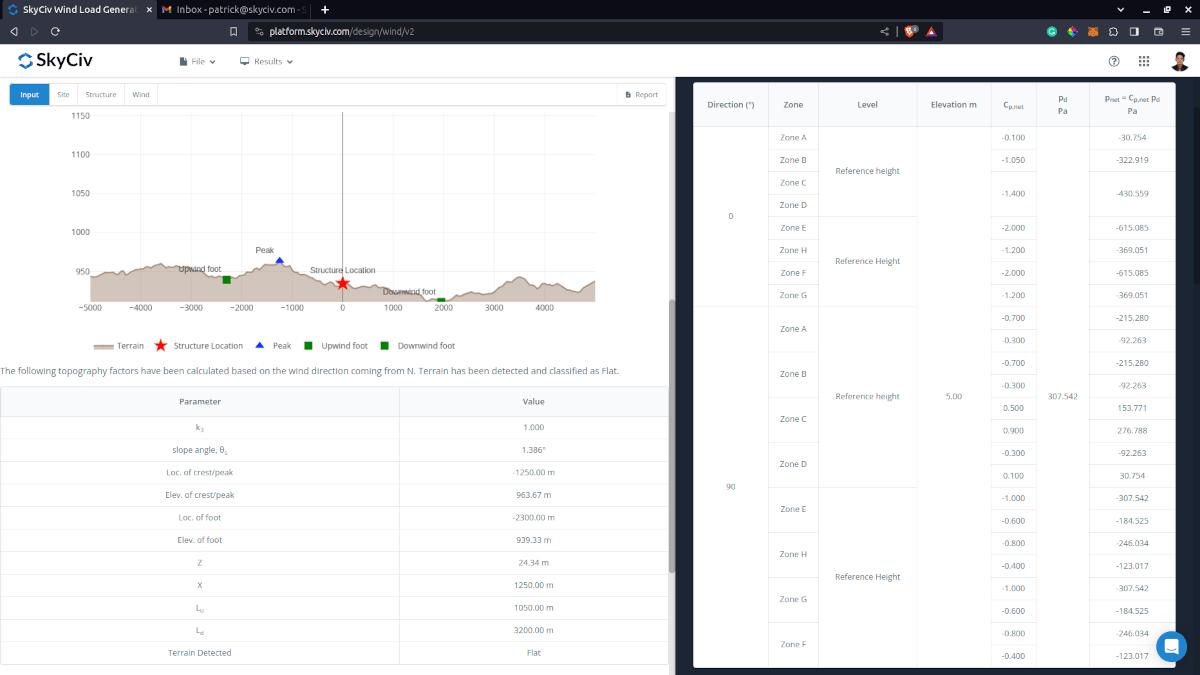Click the Report button
The image size is (1200, 675).
point(641,95)
